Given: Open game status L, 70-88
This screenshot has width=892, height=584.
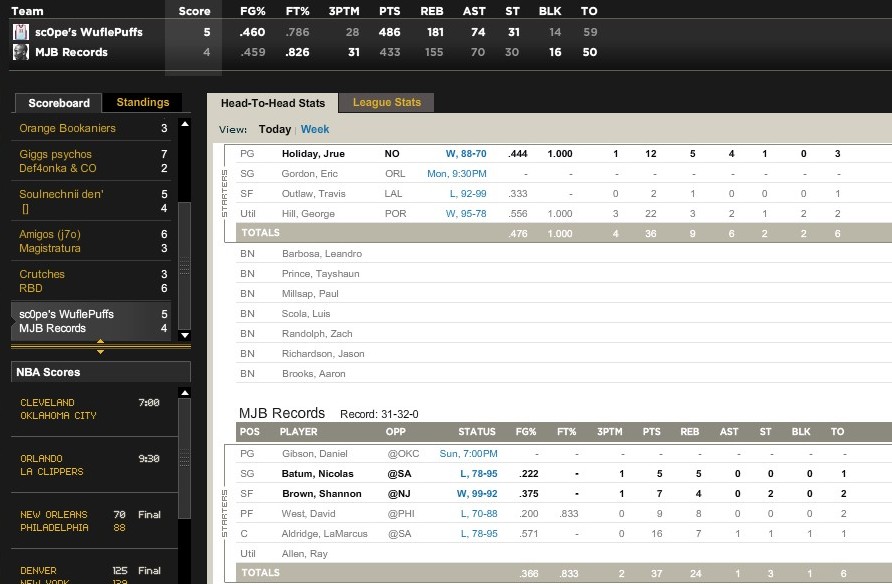Looking at the screenshot, I should pos(479,513).
